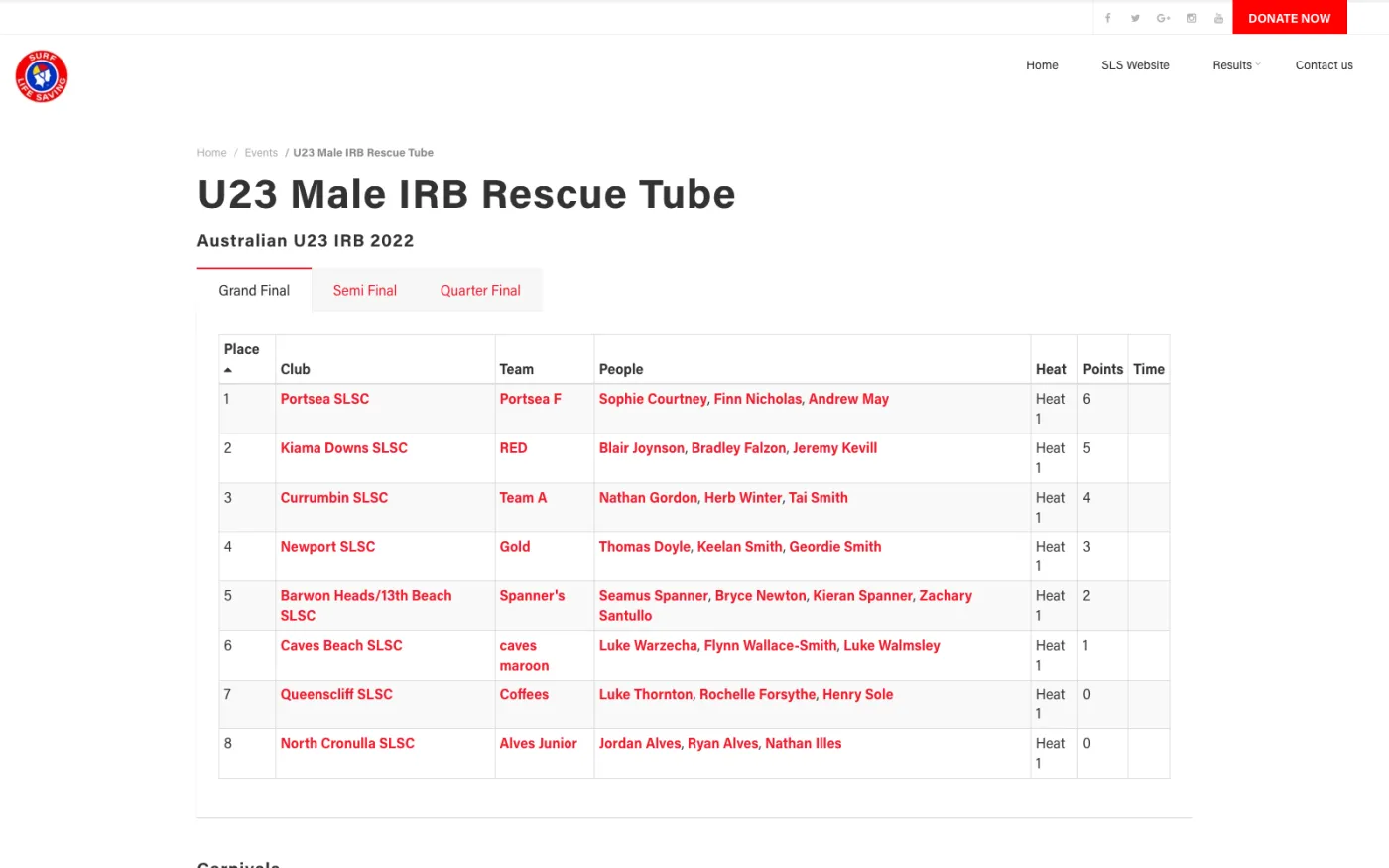Open Bryce Newton's profile link
Image resolution: width=1389 pixels, height=868 pixels.
760,596
